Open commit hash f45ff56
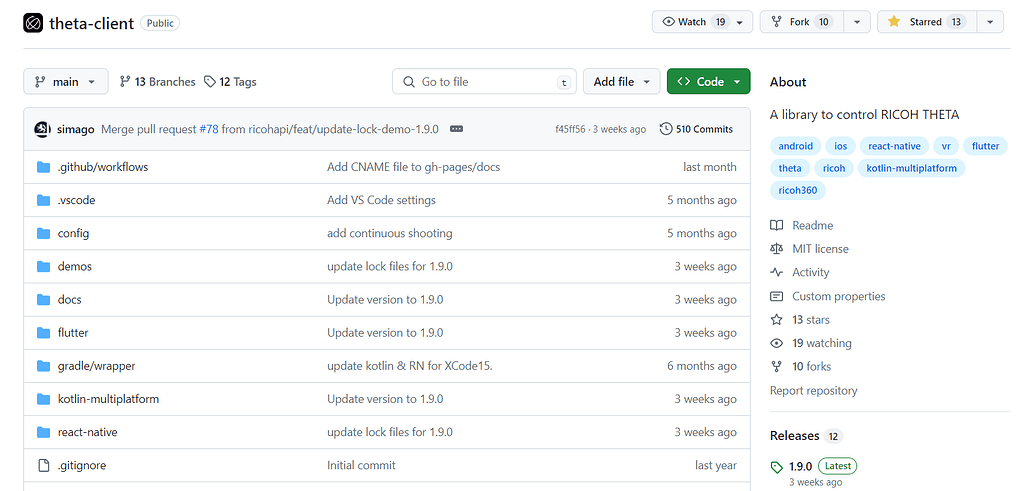Image resolution: width=1024 pixels, height=491 pixels. click(x=570, y=129)
